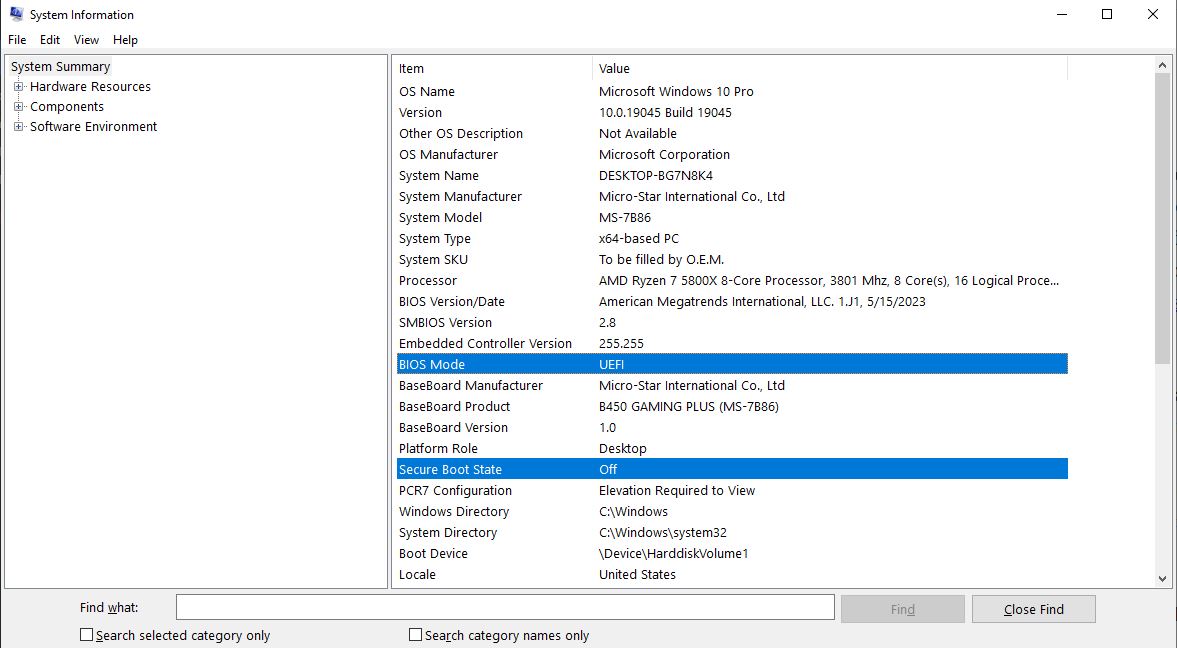Expand the Components node

tap(19, 107)
